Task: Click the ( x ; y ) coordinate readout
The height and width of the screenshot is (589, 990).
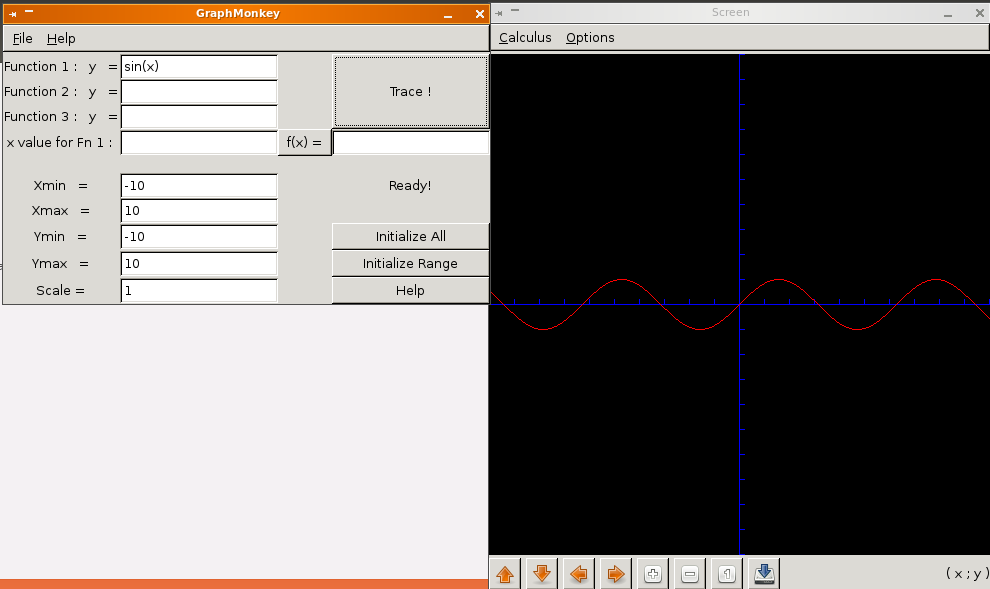Action: tap(967, 573)
